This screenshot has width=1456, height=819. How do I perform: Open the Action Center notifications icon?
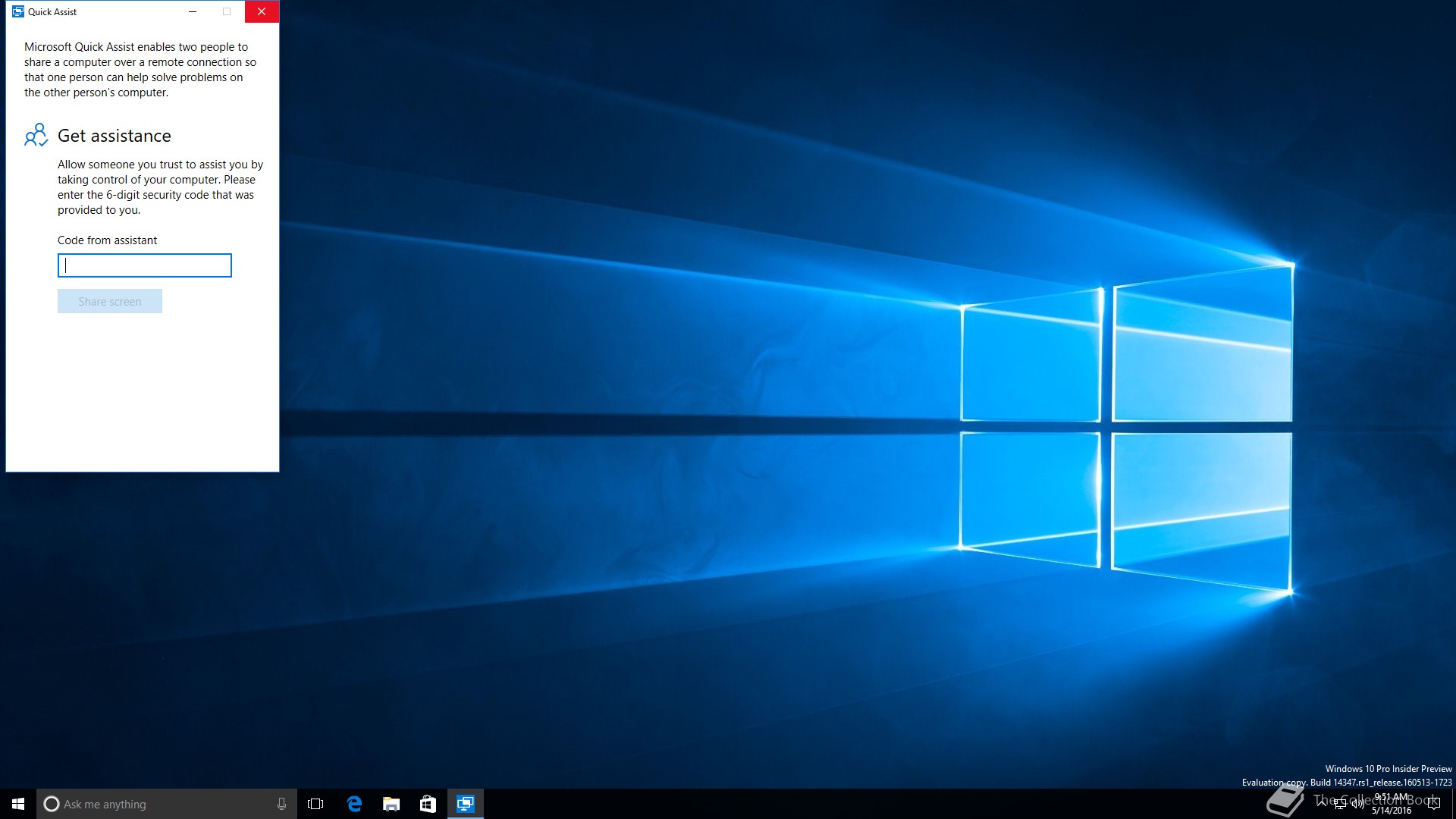[x=1433, y=804]
